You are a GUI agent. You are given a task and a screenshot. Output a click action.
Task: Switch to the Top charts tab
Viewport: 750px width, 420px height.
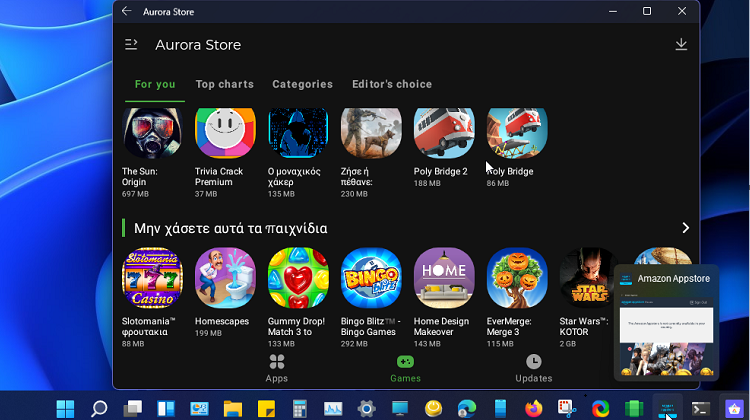224,84
